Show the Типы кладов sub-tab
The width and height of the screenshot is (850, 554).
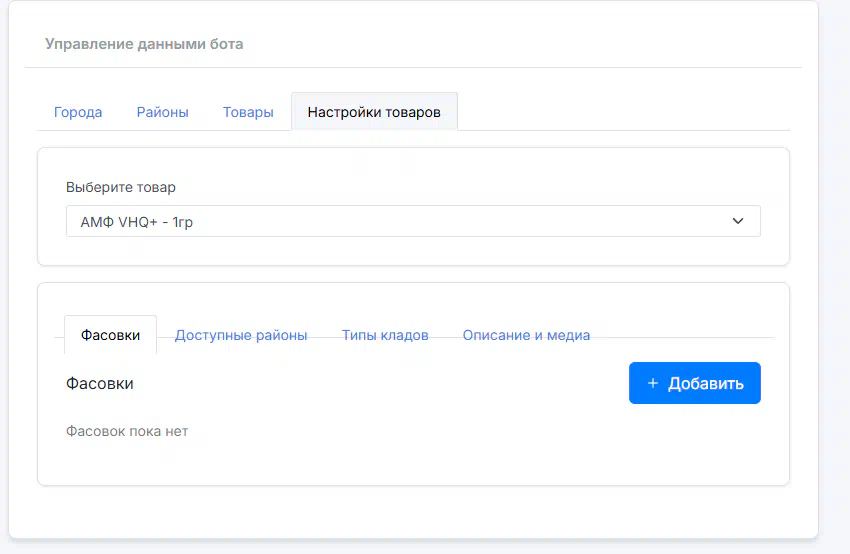coord(385,335)
